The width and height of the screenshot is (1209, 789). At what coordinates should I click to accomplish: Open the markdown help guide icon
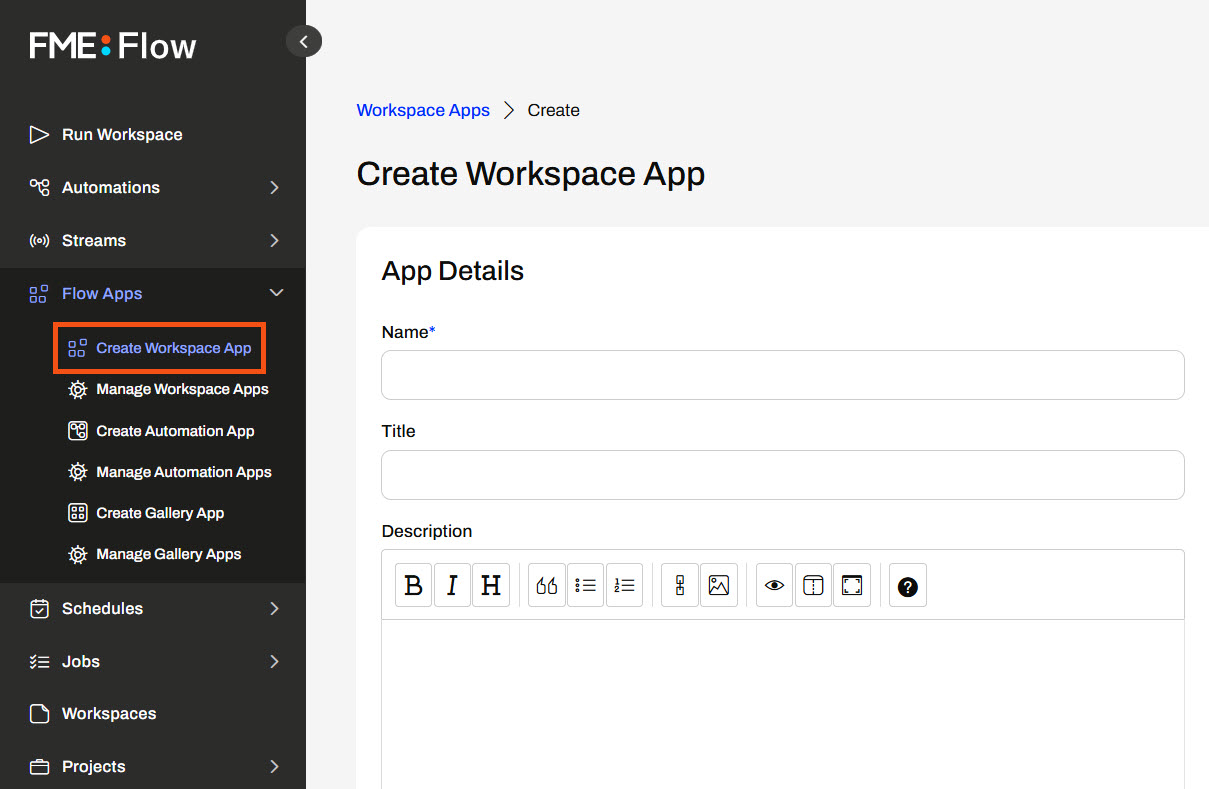[x=907, y=586]
